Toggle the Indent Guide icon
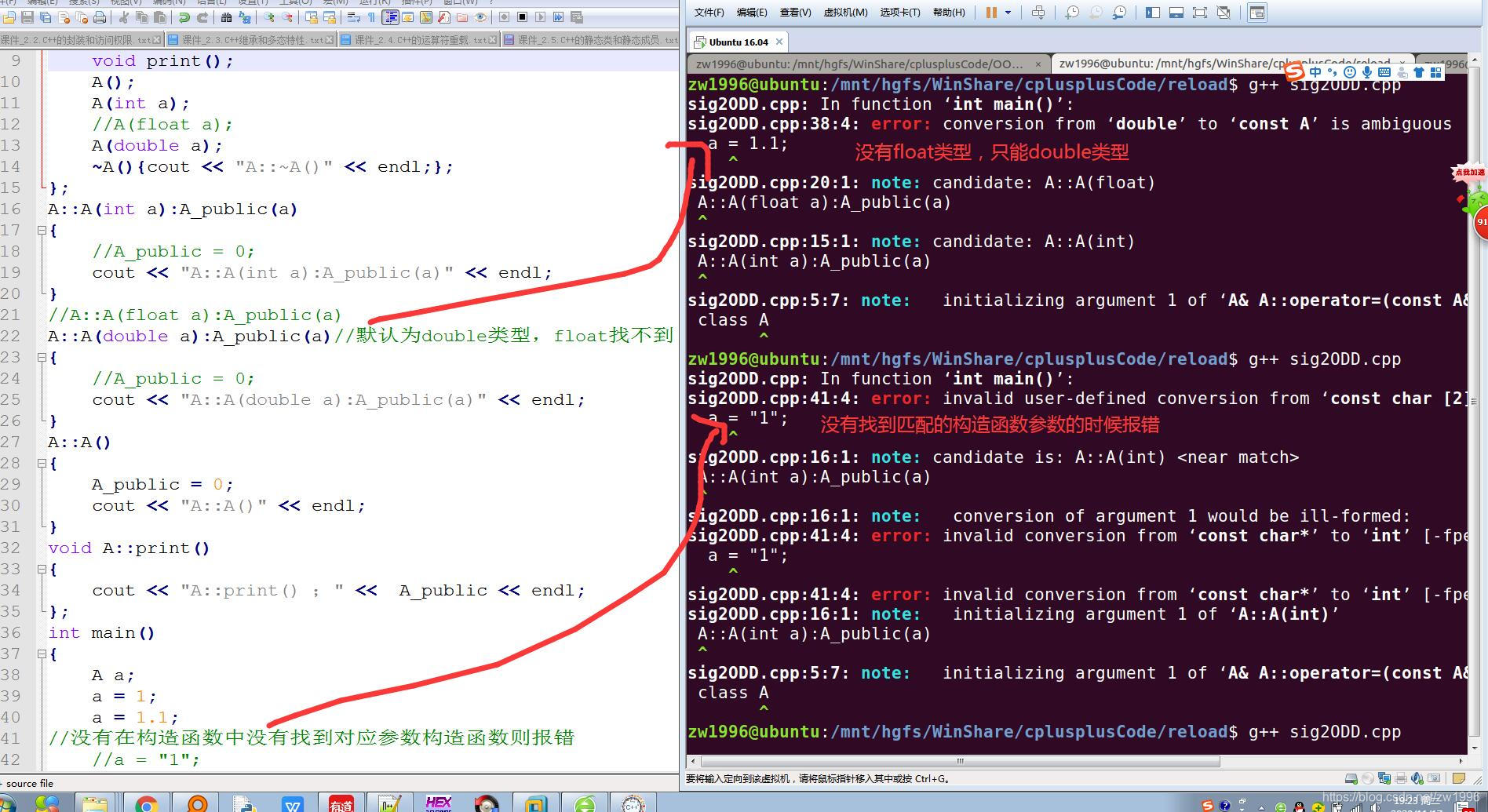Viewport: 1488px width, 812px height. click(390, 16)
